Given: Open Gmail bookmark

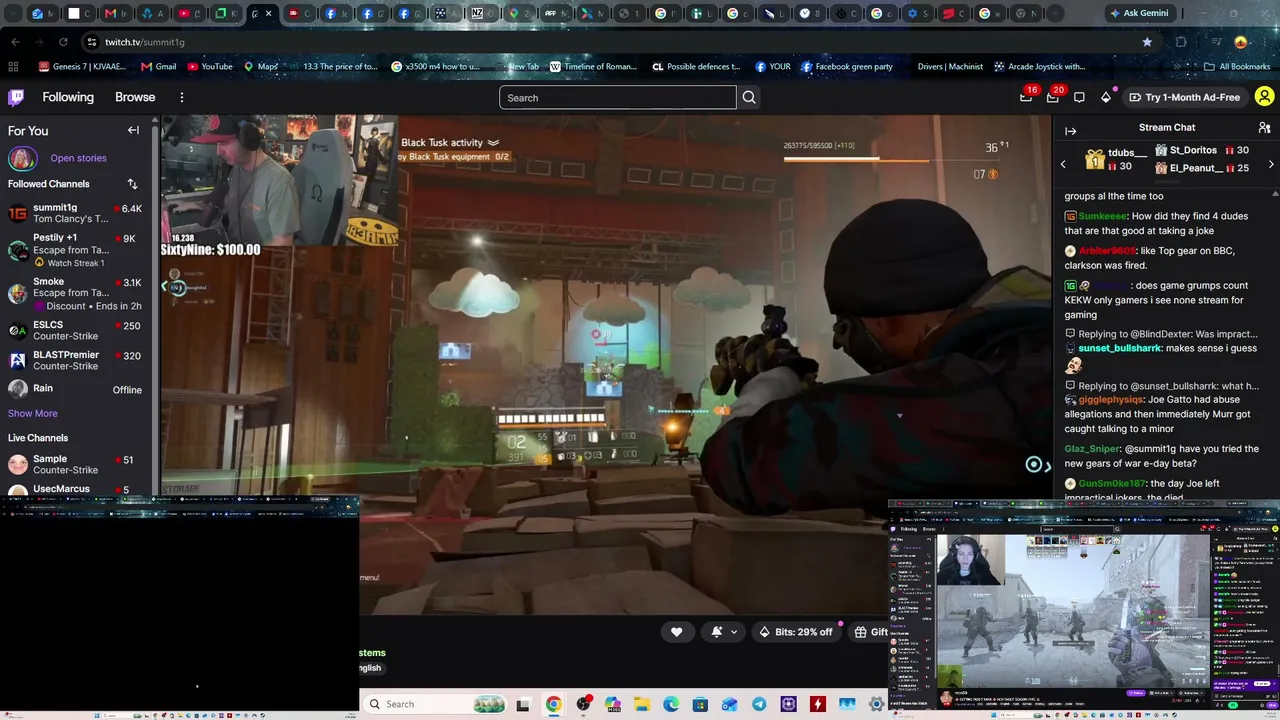Looking at the screenshot, I should pos(159,67).
